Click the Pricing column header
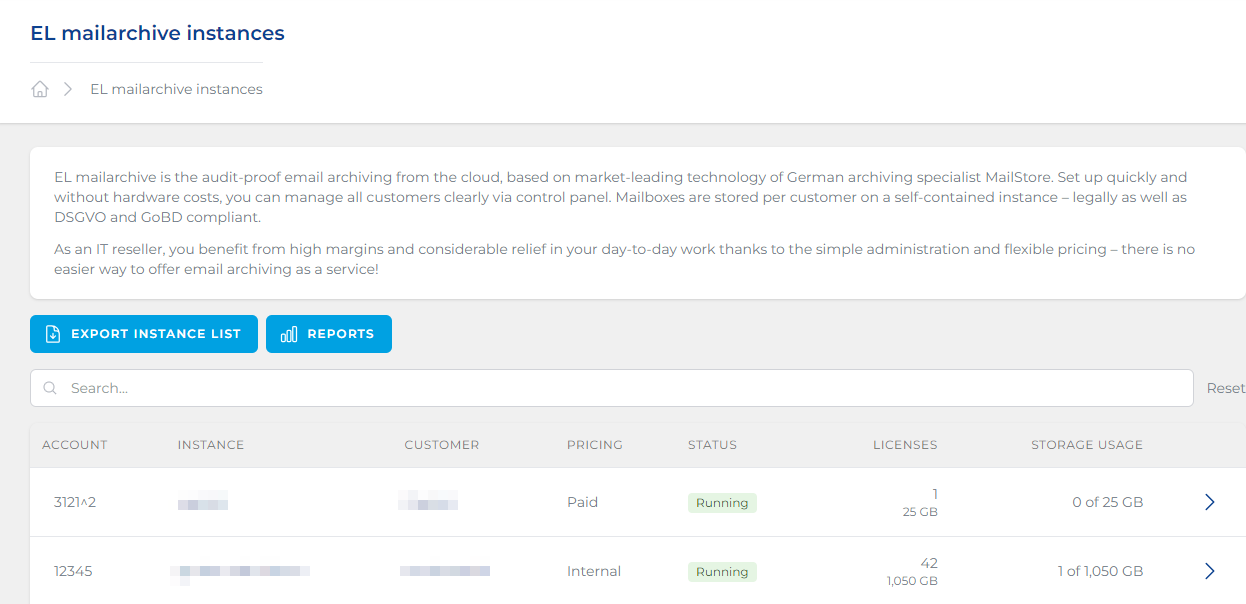Screen dimensions: 1246x604 594,445
